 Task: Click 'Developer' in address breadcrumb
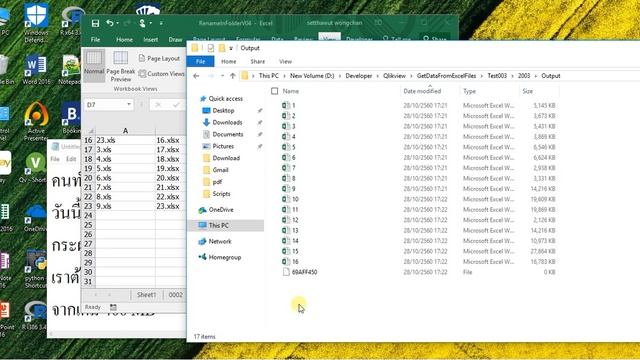point(359,76)
